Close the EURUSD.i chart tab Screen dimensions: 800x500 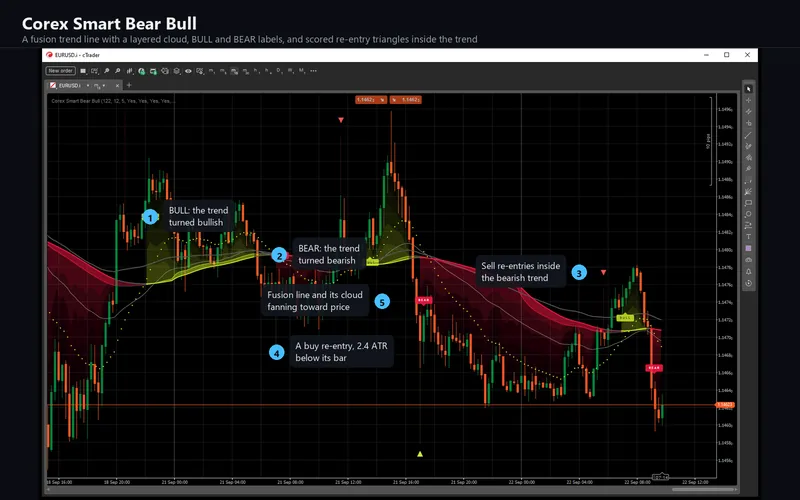coord(117,85)
